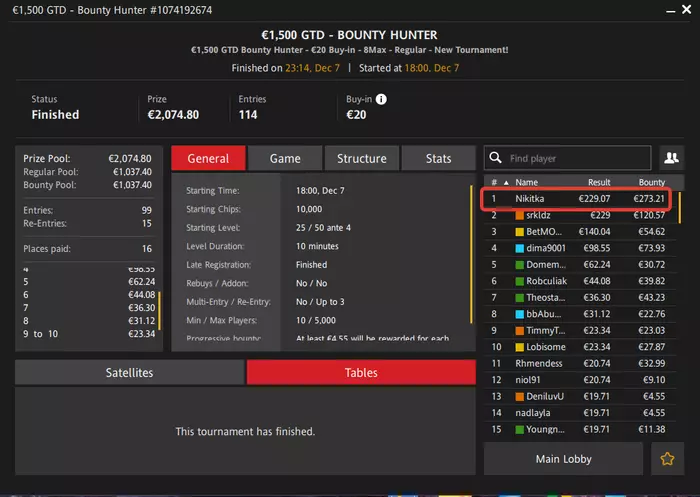This screenshot has height=497, width=700.
Task: Click the Buy-in info icon
Action: pos(381,99)
